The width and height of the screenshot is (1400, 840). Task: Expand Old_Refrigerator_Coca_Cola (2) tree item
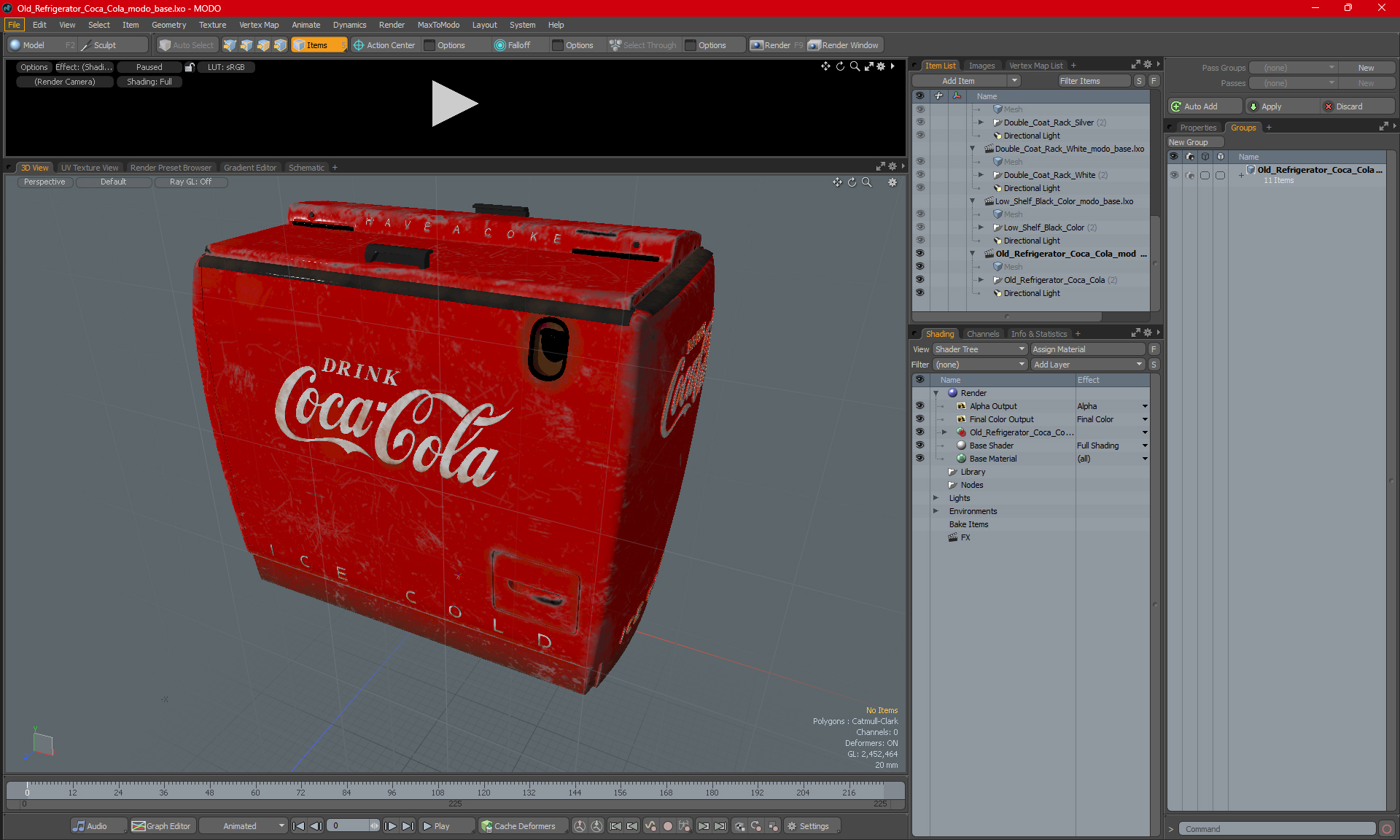[981, 280]
